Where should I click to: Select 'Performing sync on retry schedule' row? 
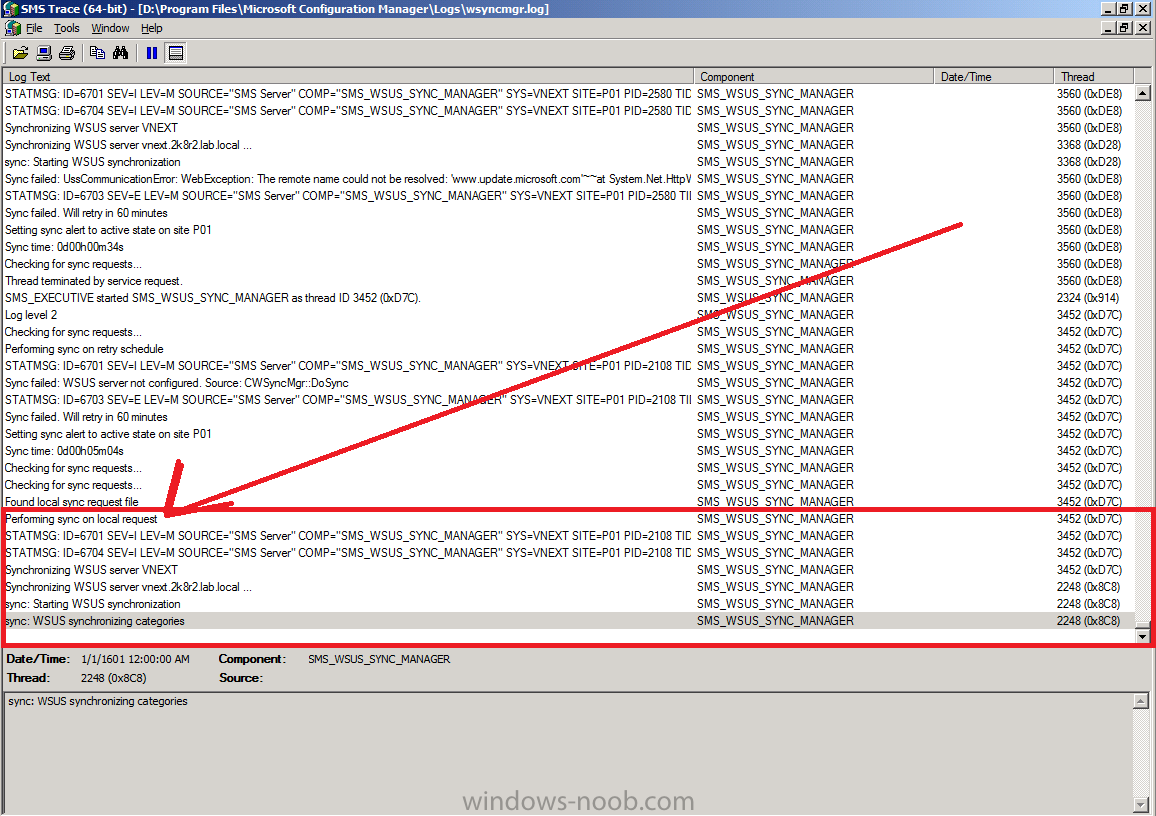click(568, 349)
